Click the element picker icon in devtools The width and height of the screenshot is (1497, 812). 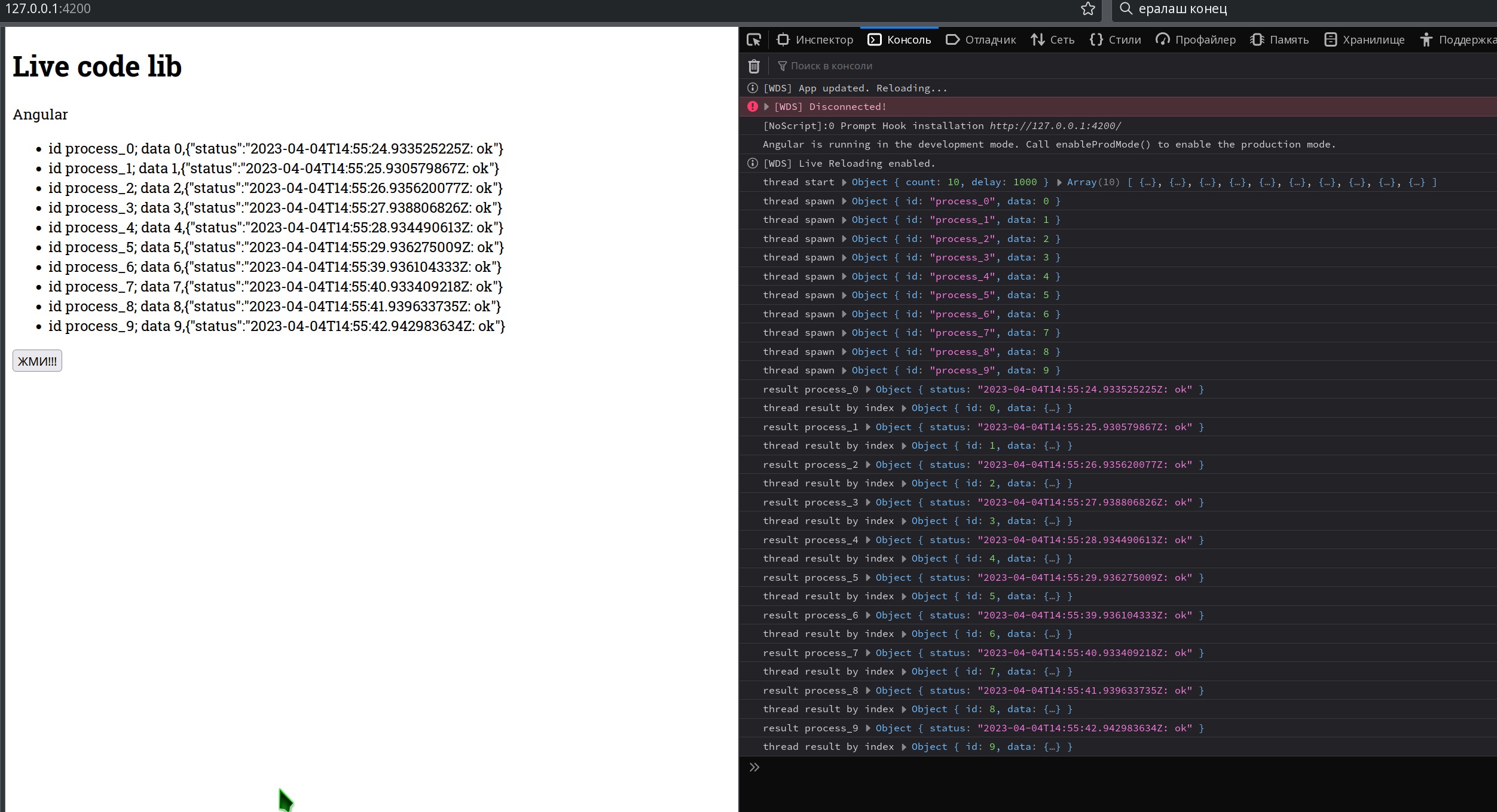[x=753, y=40]
